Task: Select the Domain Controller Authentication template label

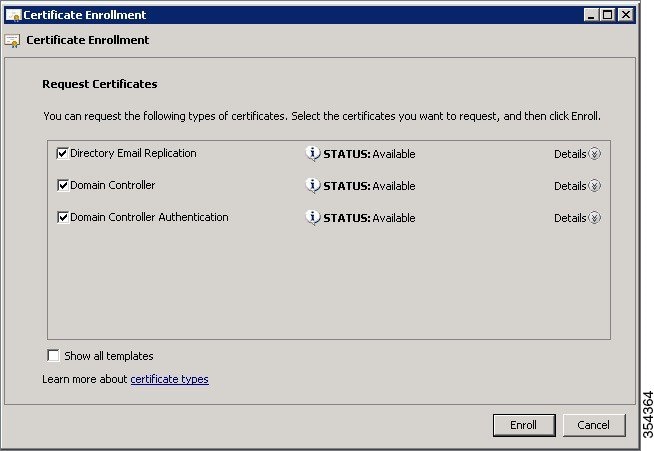Action: coord(149,217)
